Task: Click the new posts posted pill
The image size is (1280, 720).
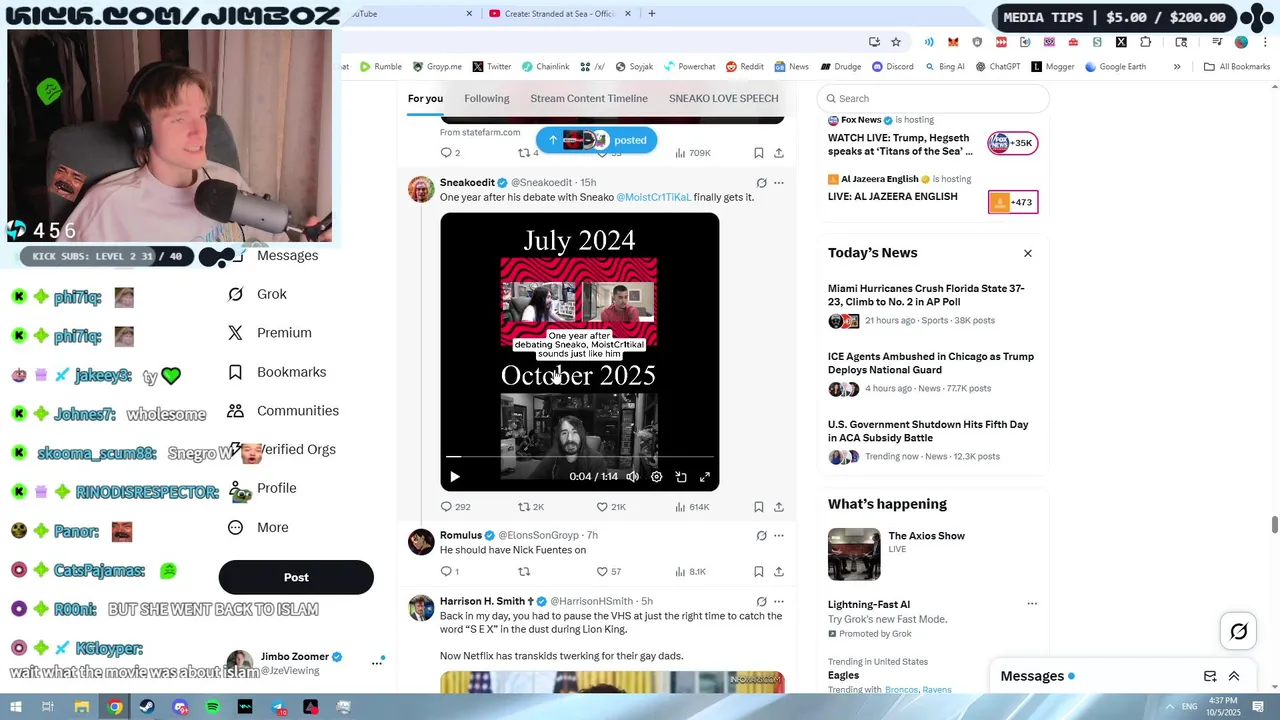Action: click(596, 140)
